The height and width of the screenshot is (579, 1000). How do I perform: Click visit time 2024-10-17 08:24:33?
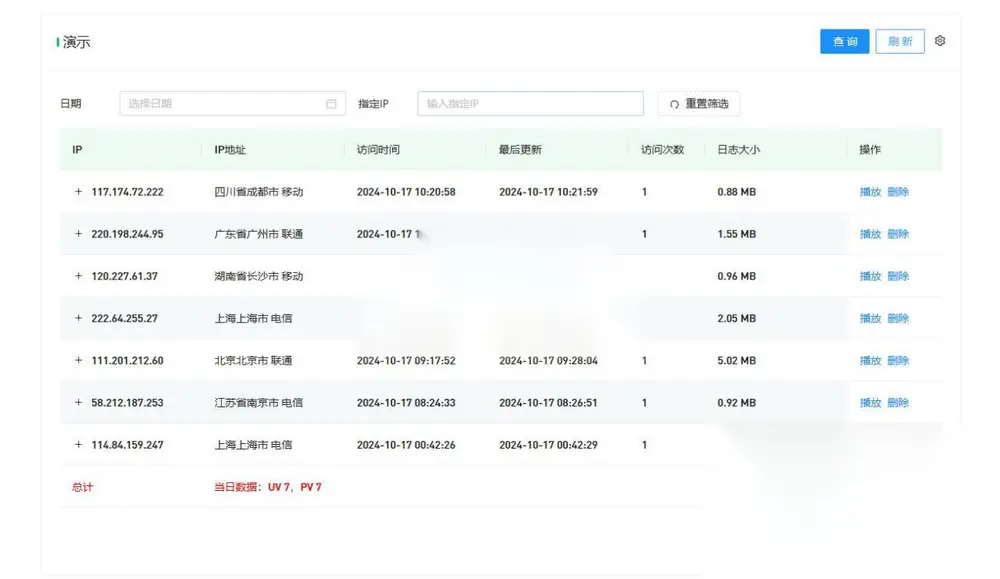tap(406, 402)
